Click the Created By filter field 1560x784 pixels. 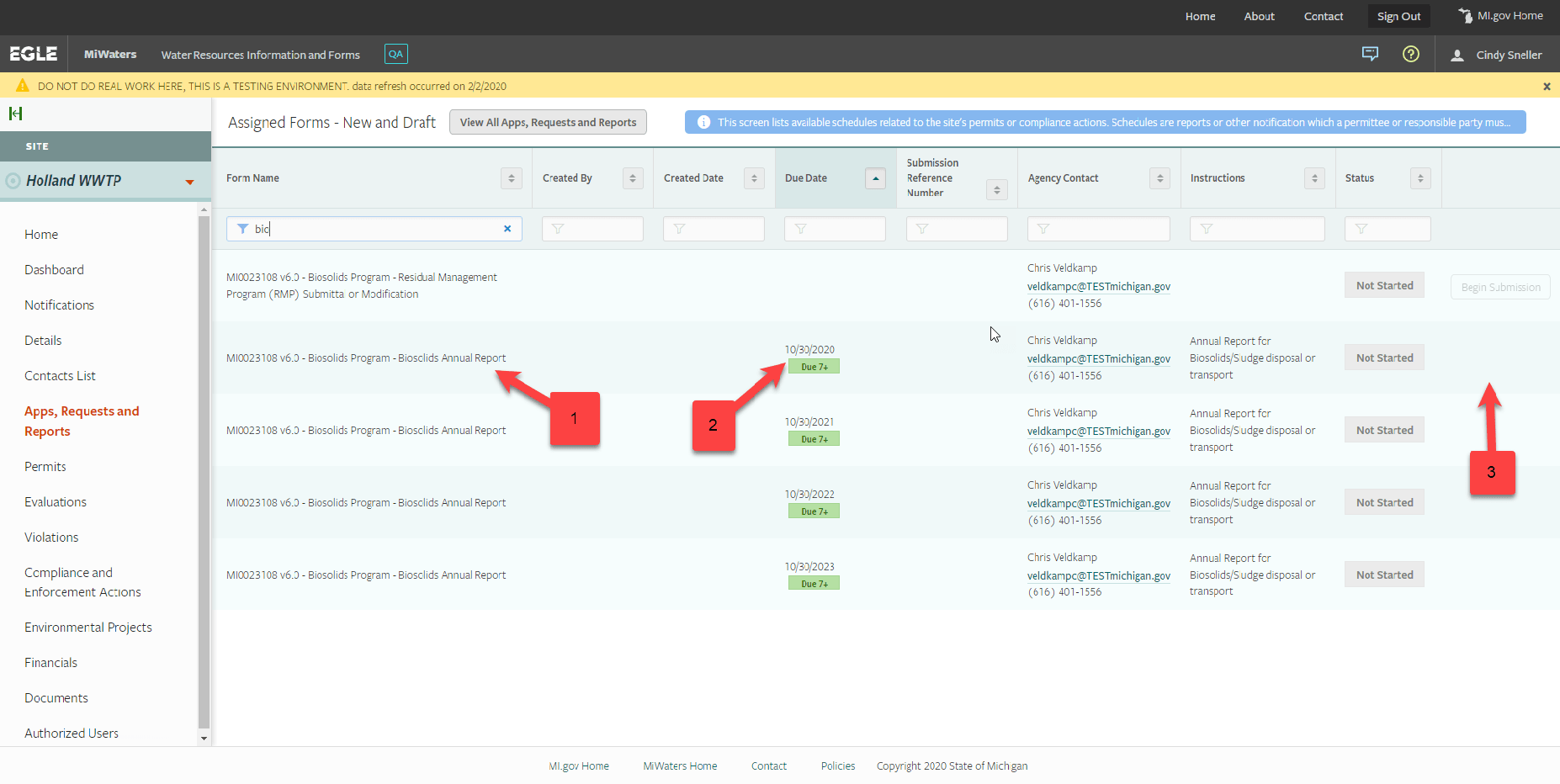592,229
